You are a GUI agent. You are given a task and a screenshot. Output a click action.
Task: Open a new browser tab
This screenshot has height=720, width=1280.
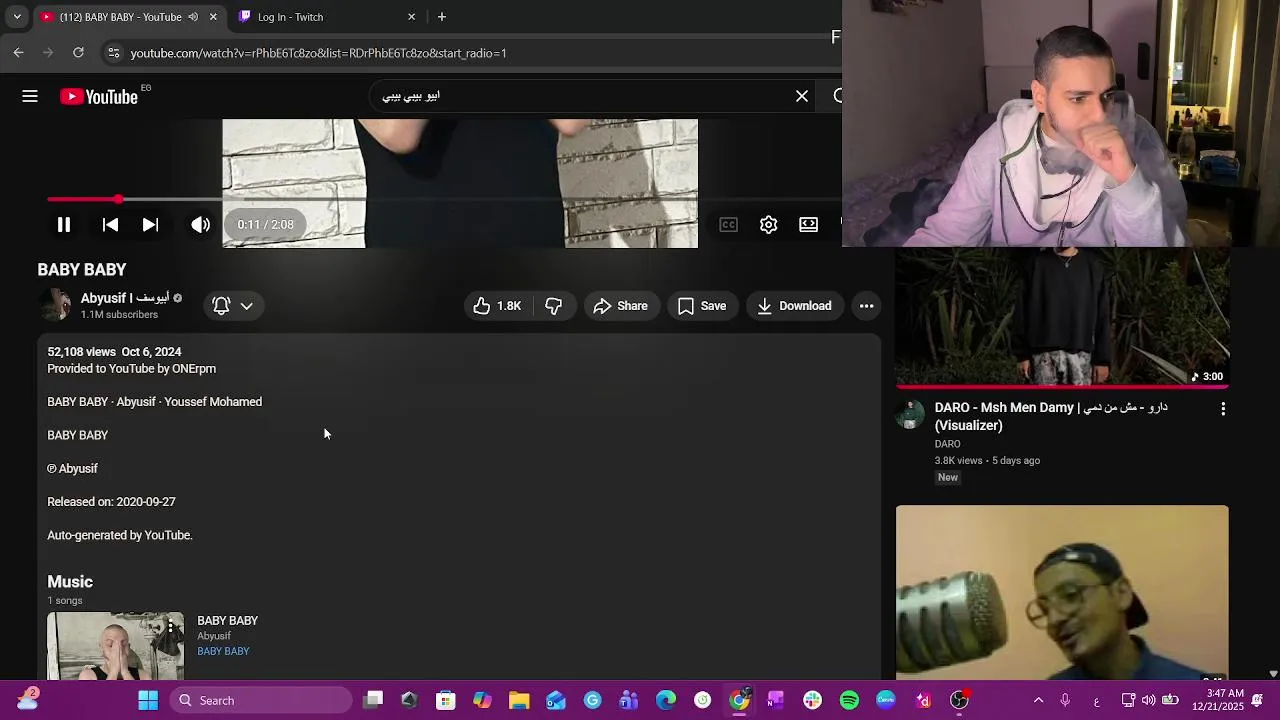(442, 17)
